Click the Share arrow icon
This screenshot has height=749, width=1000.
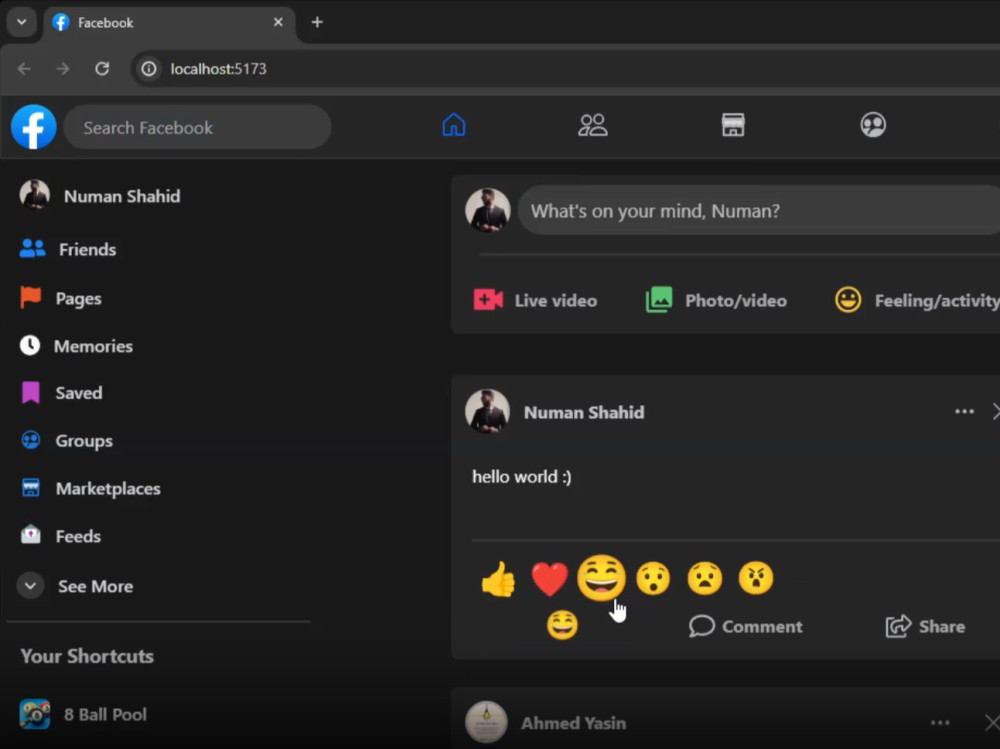(x=899, y=626)
